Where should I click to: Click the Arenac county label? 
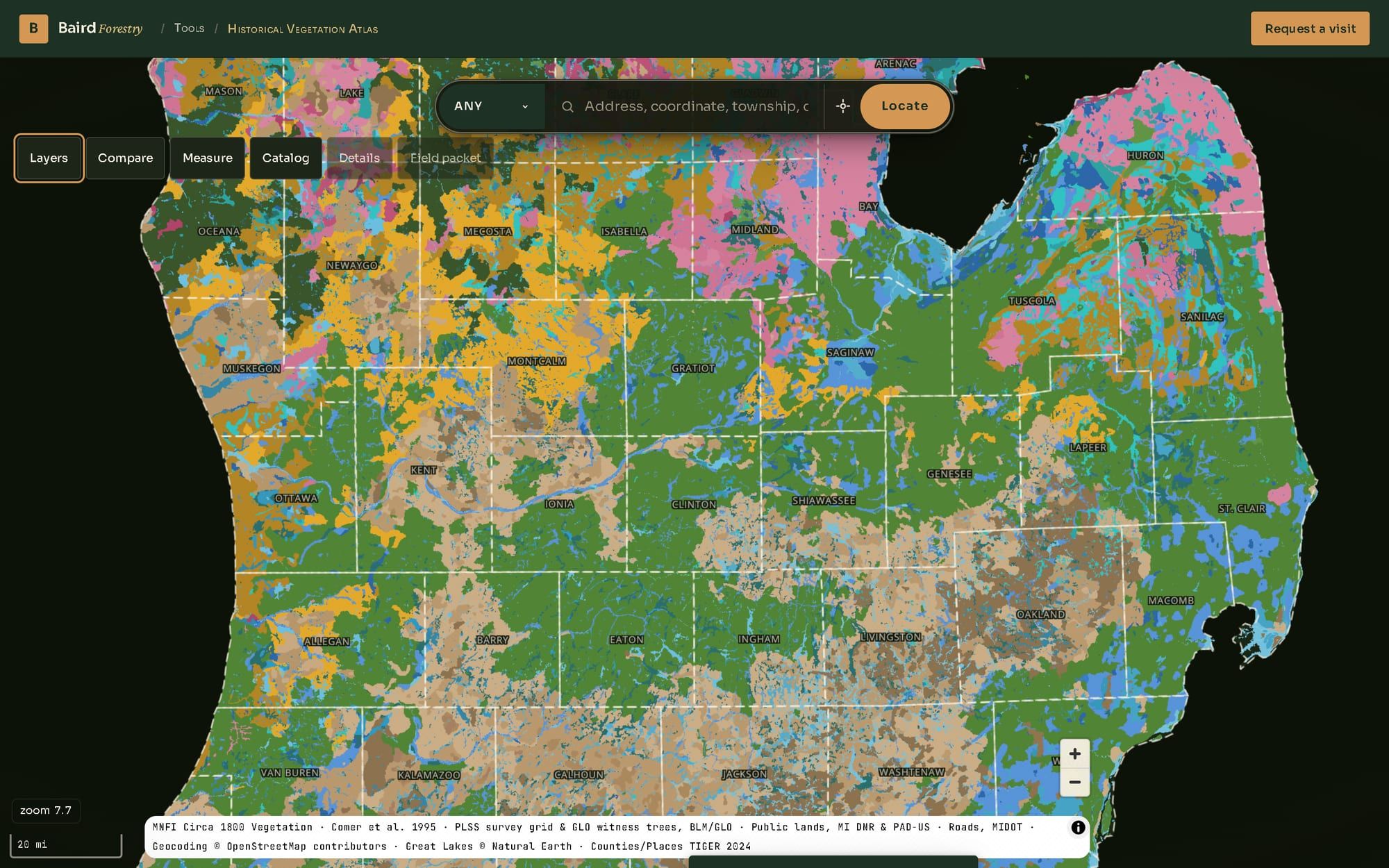[895, 63]
